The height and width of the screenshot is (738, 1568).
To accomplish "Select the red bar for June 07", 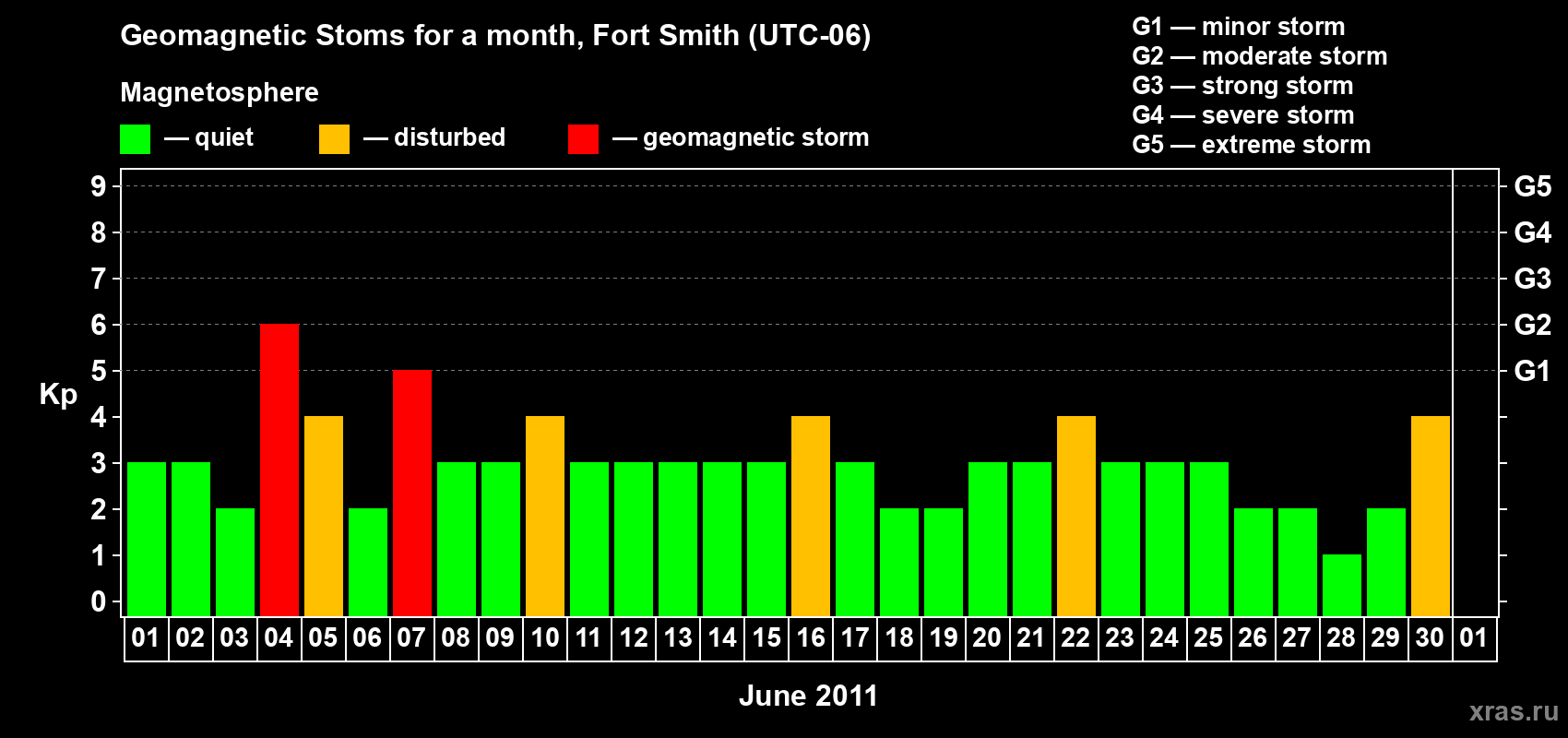I will coord(412,493).
